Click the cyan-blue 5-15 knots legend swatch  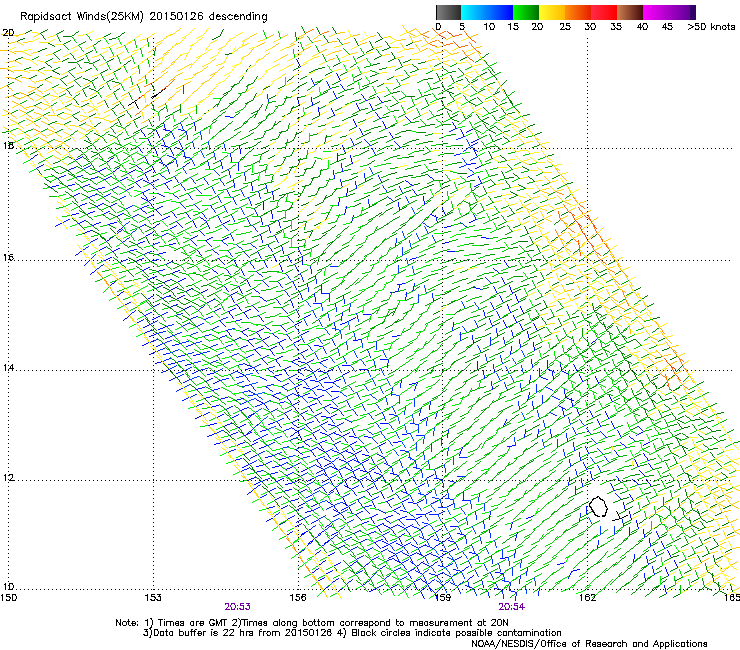tap(487, 12)
